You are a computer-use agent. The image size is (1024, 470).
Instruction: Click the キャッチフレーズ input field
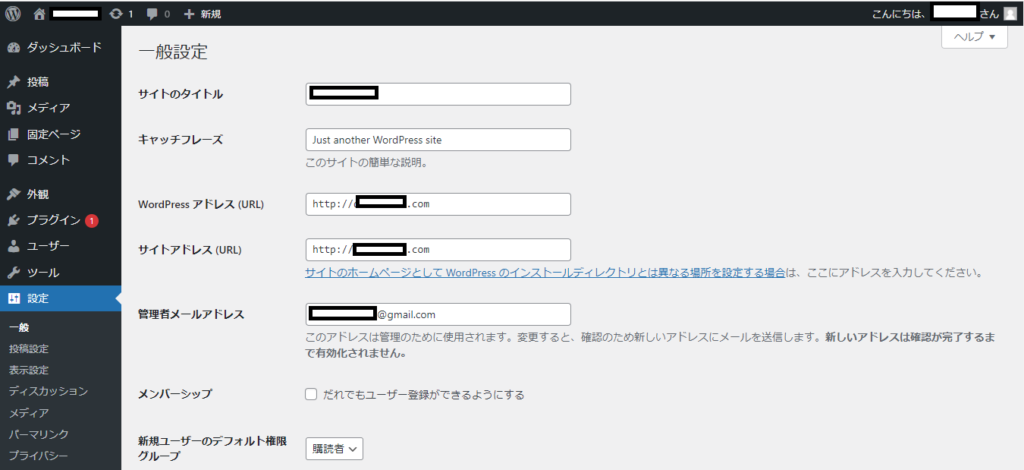pyautogui.click(x=438, y=140)
